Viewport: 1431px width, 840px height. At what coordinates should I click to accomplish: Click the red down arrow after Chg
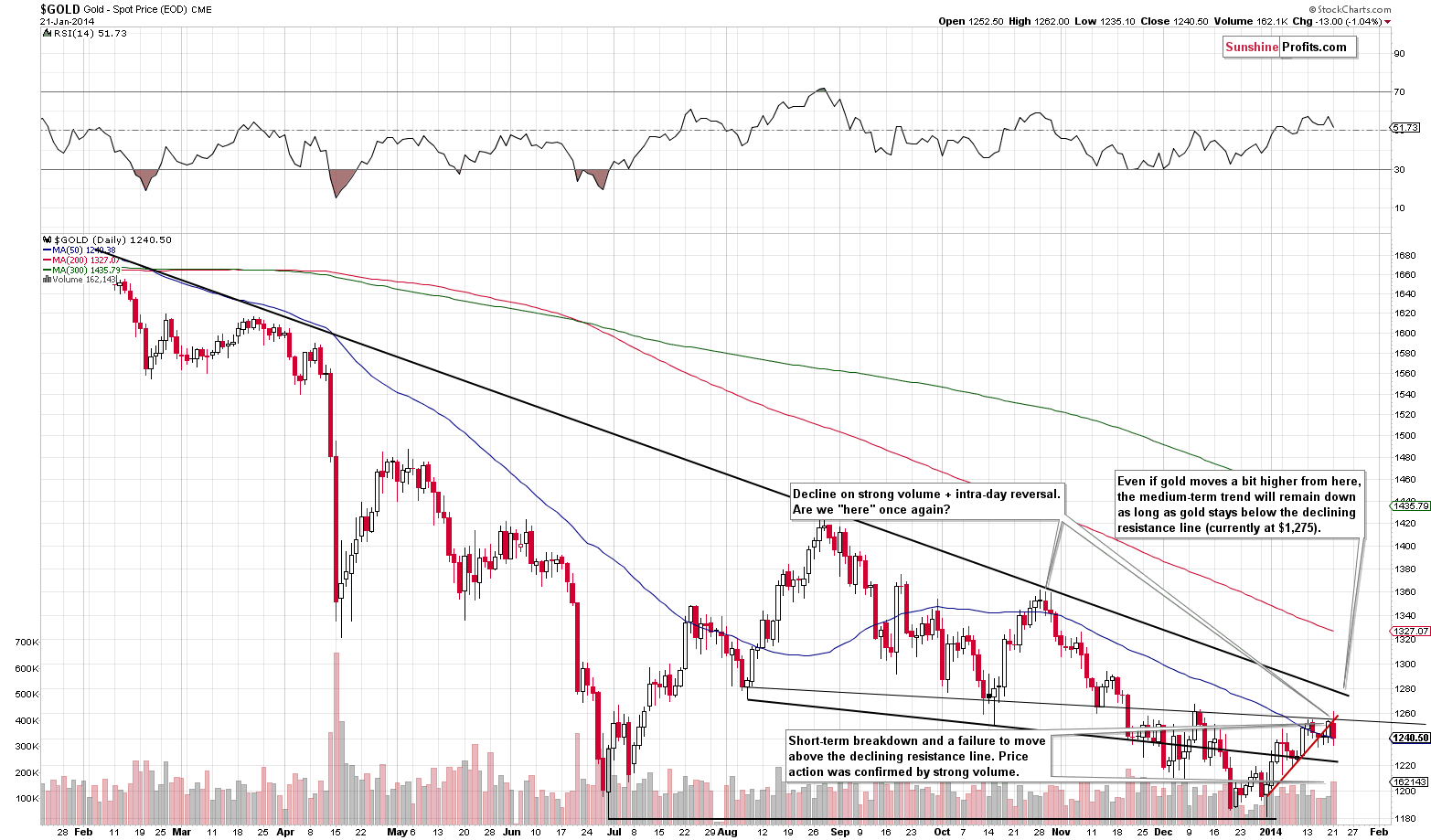tap(1387, 21)
